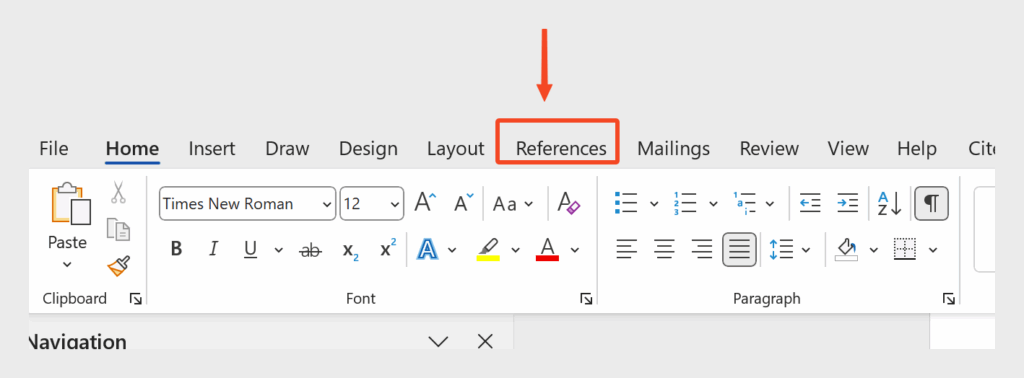Open the Layout tab
Image resolution: width=1024 pixels, height=378 pixels.
pos(455,148)
